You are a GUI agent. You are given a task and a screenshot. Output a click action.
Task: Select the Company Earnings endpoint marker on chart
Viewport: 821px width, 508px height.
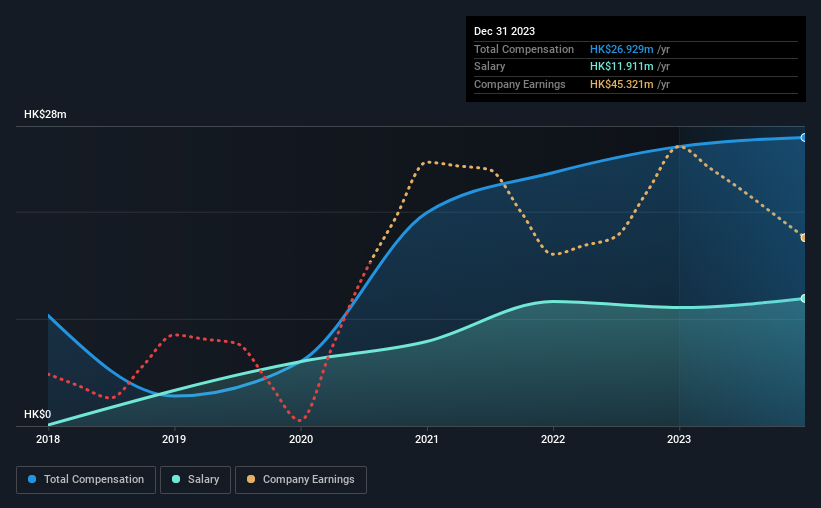point(803,238)
